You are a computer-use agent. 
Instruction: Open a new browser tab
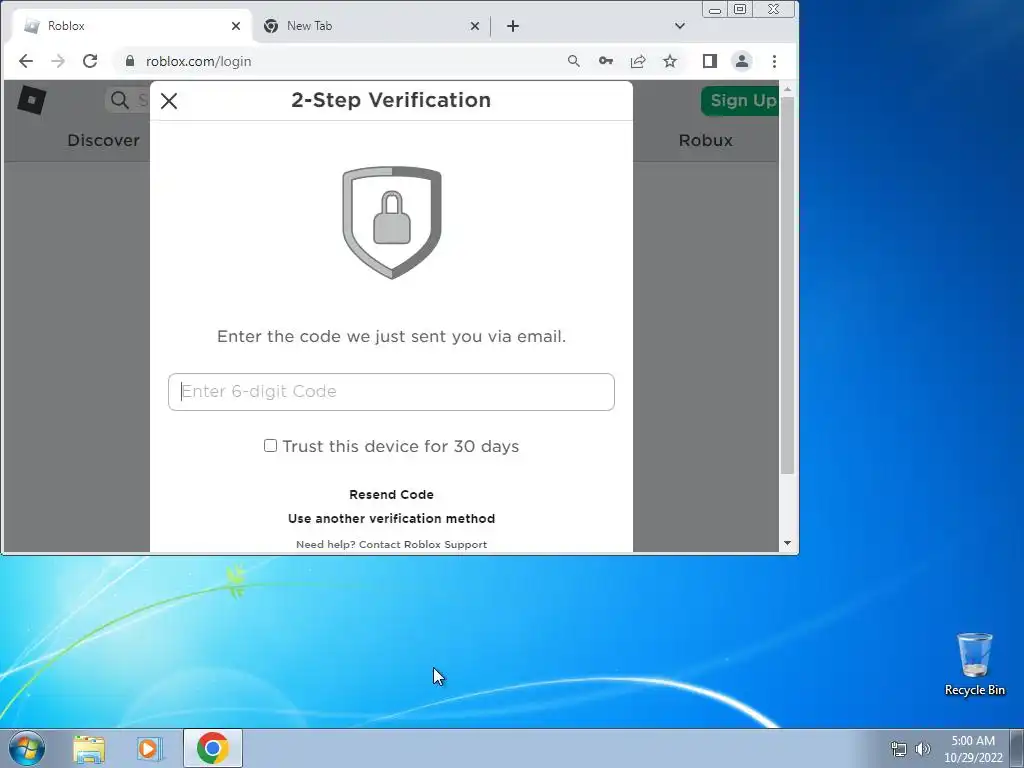(513, 26)
